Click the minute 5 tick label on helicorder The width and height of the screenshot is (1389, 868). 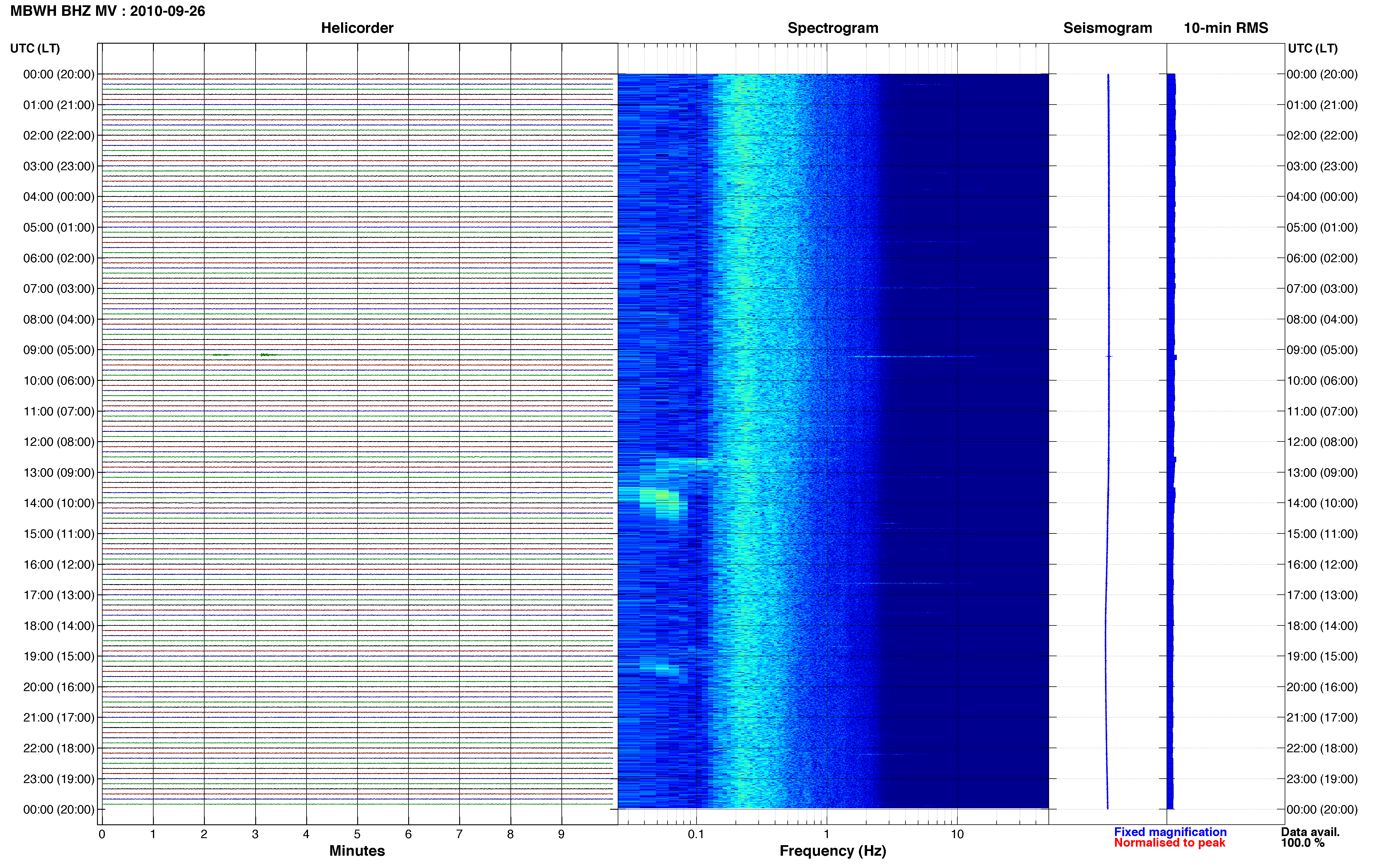point(357,834)
